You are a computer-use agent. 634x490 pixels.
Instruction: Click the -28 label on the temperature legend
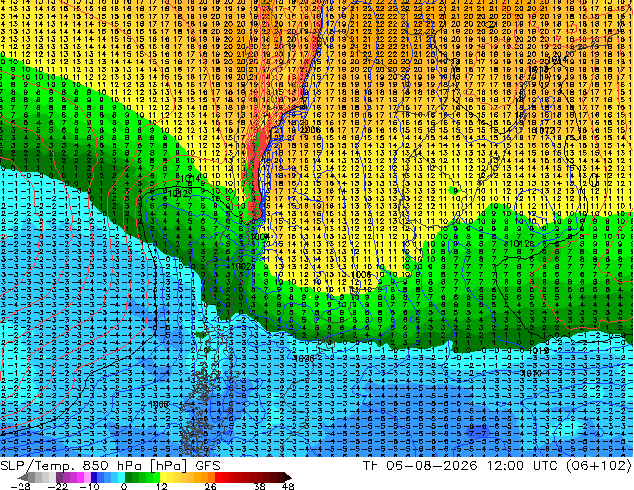(x=20, y=486)
